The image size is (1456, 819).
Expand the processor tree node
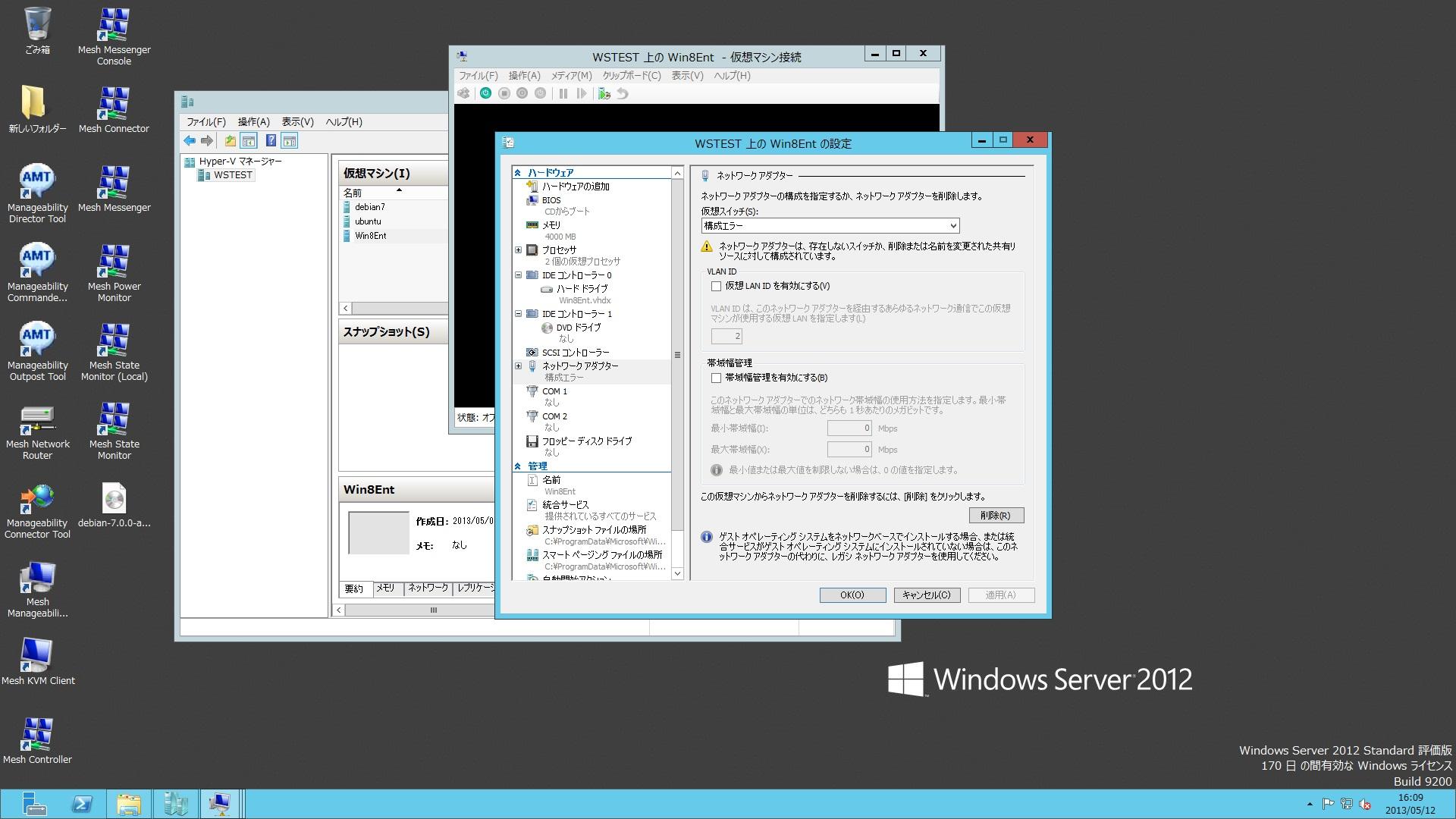(x=519, y=250)
